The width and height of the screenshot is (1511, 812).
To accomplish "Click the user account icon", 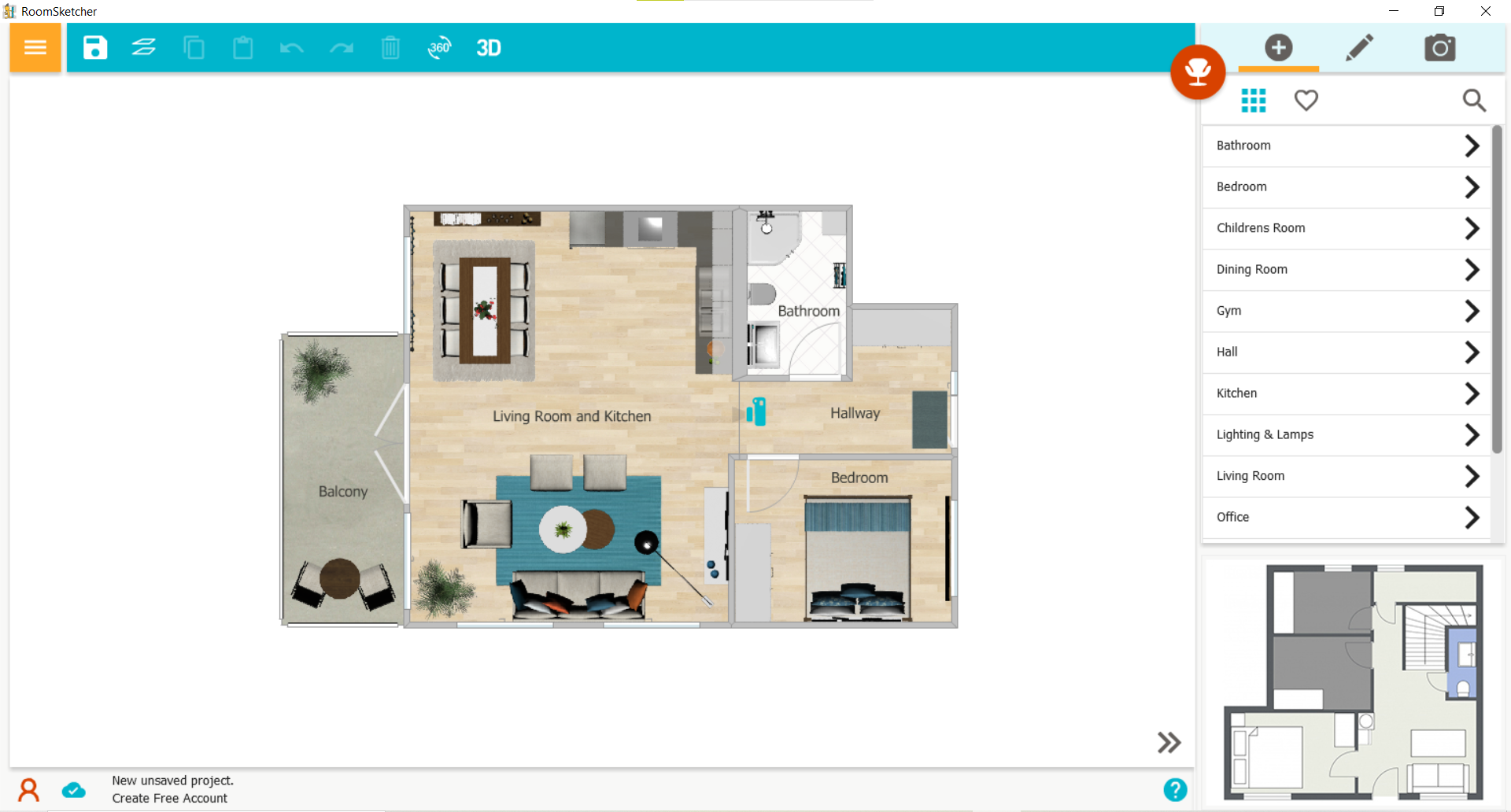I will [29, 790].
